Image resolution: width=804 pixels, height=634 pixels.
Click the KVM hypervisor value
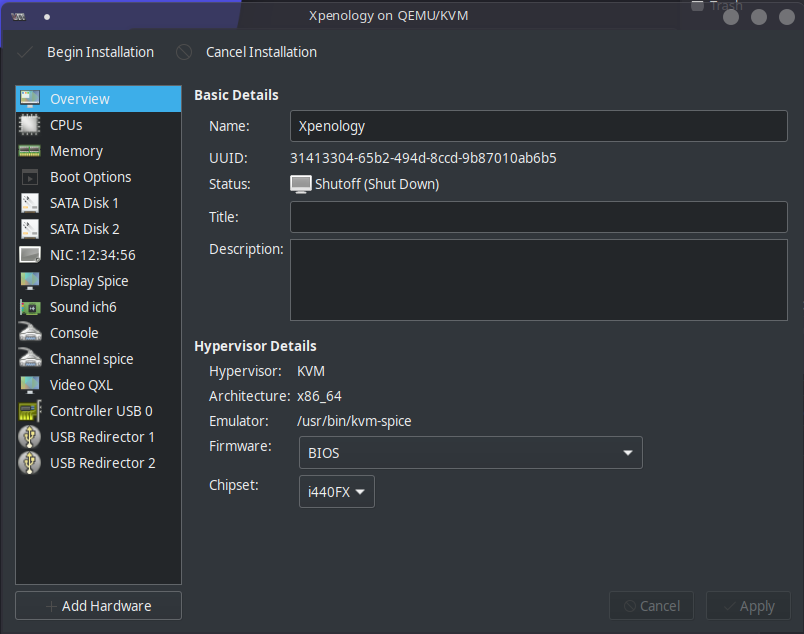pyautogui.click(x=311, y=371)
